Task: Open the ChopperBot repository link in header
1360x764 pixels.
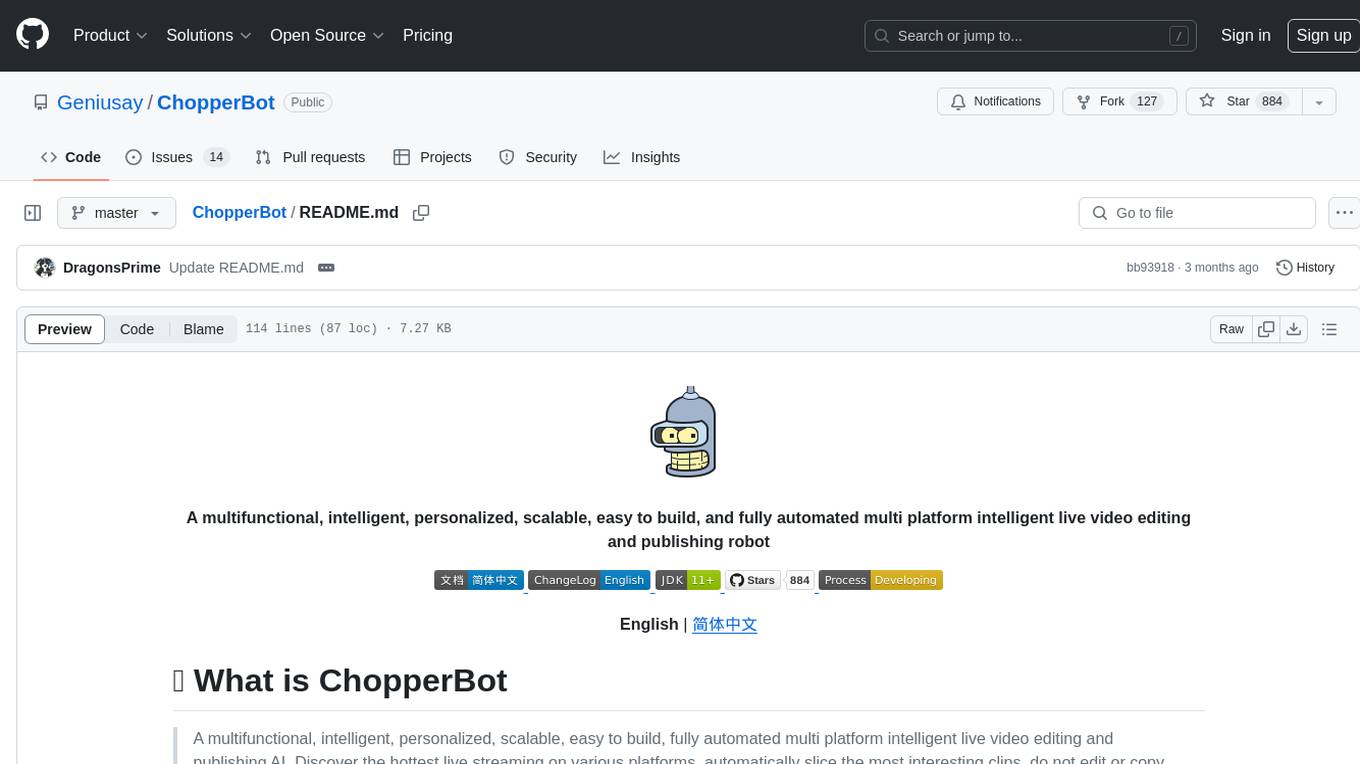Action: pyautogui.click(x=216, y=102)
